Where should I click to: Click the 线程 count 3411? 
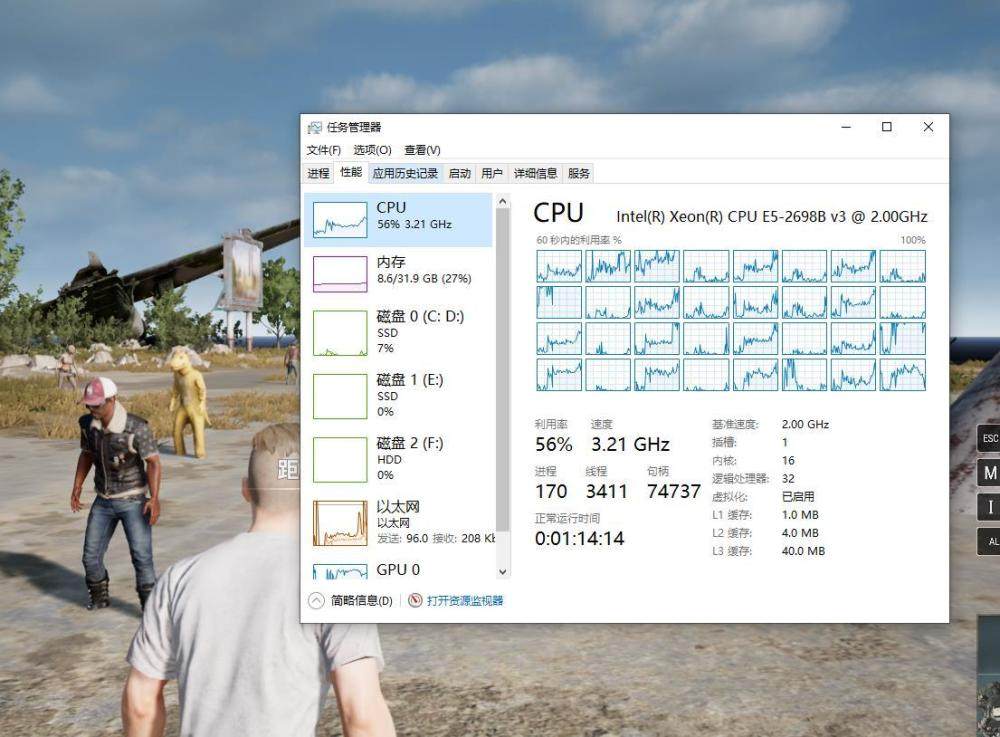(607, 492)
